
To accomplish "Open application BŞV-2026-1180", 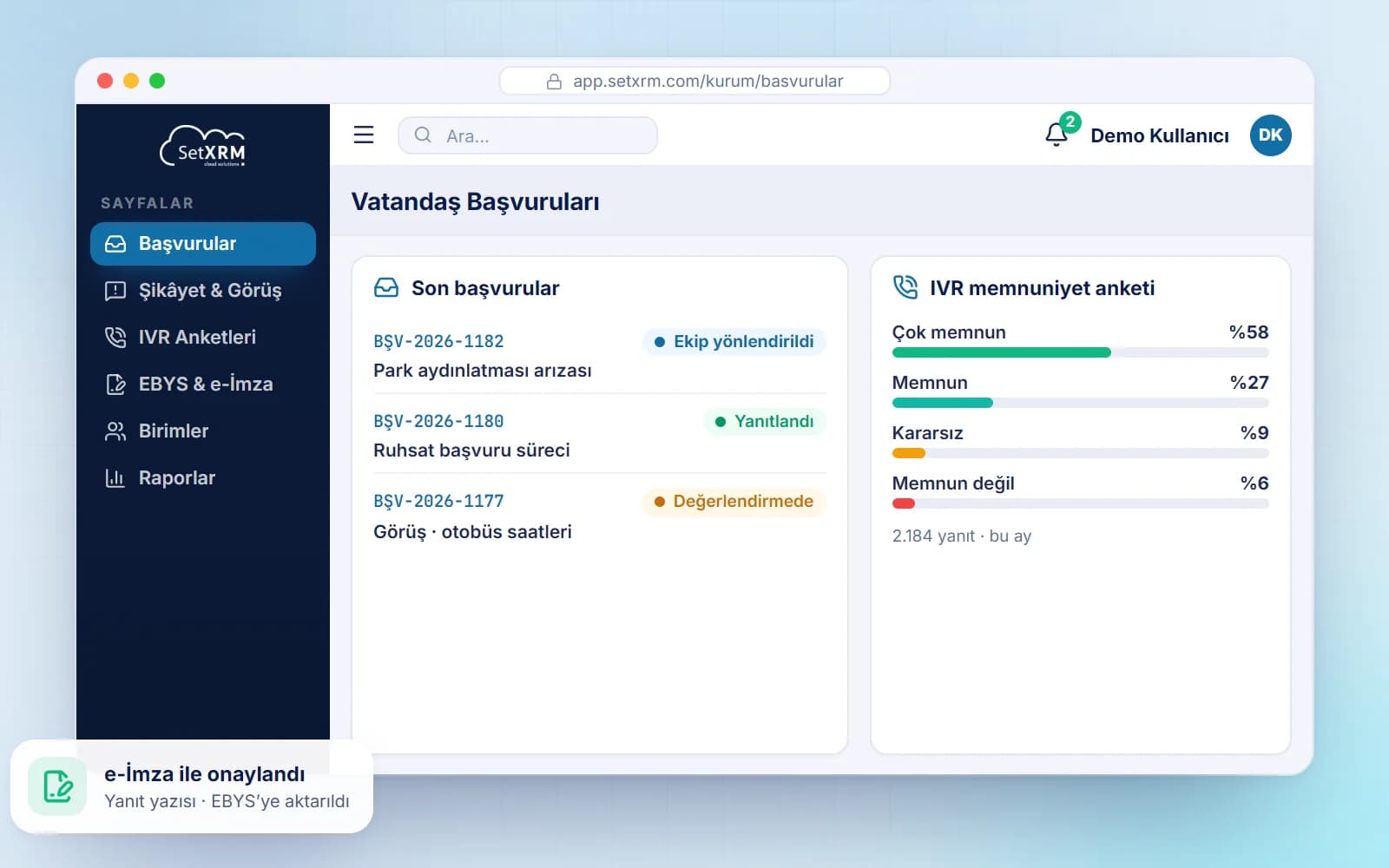I will click(438, 422).
